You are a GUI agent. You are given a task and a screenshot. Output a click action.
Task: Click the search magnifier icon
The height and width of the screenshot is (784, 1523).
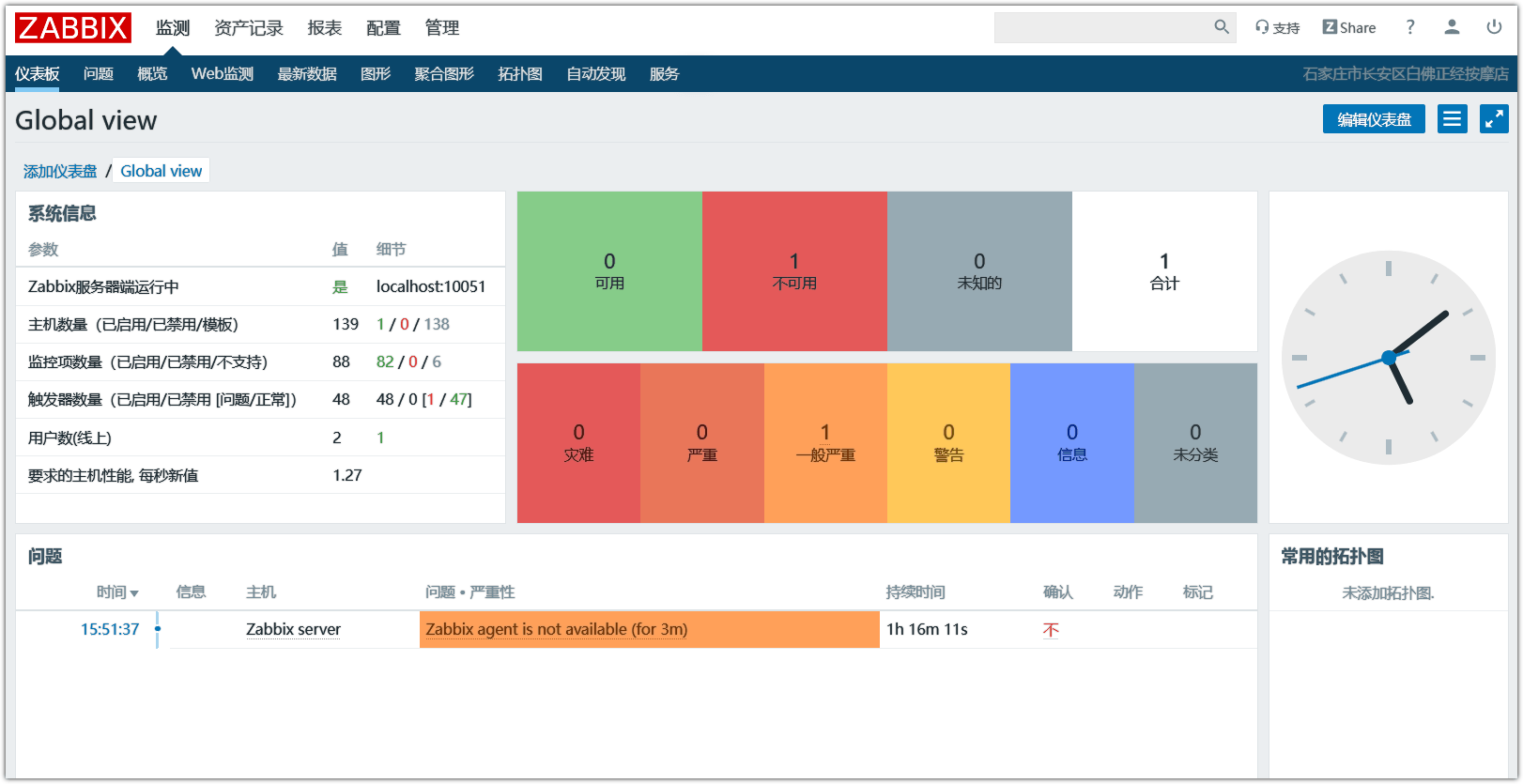(x=1222, y=27)
